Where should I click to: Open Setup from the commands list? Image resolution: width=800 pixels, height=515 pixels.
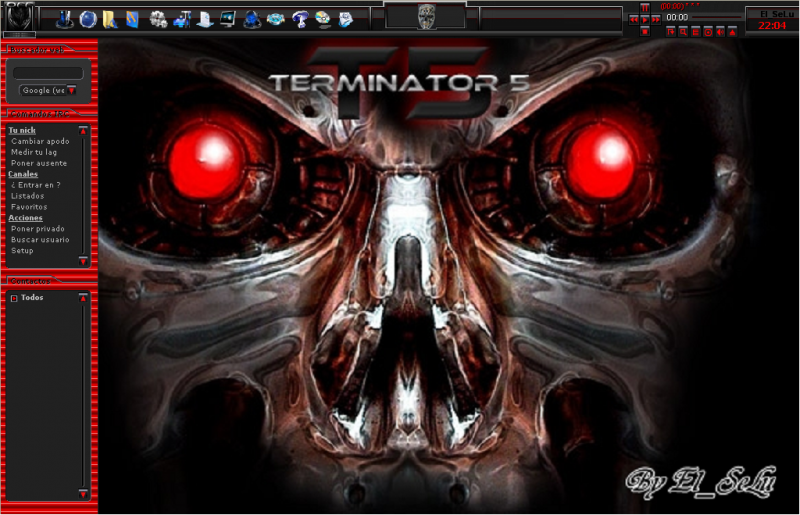pyautogui.click(x=22, y=251)
